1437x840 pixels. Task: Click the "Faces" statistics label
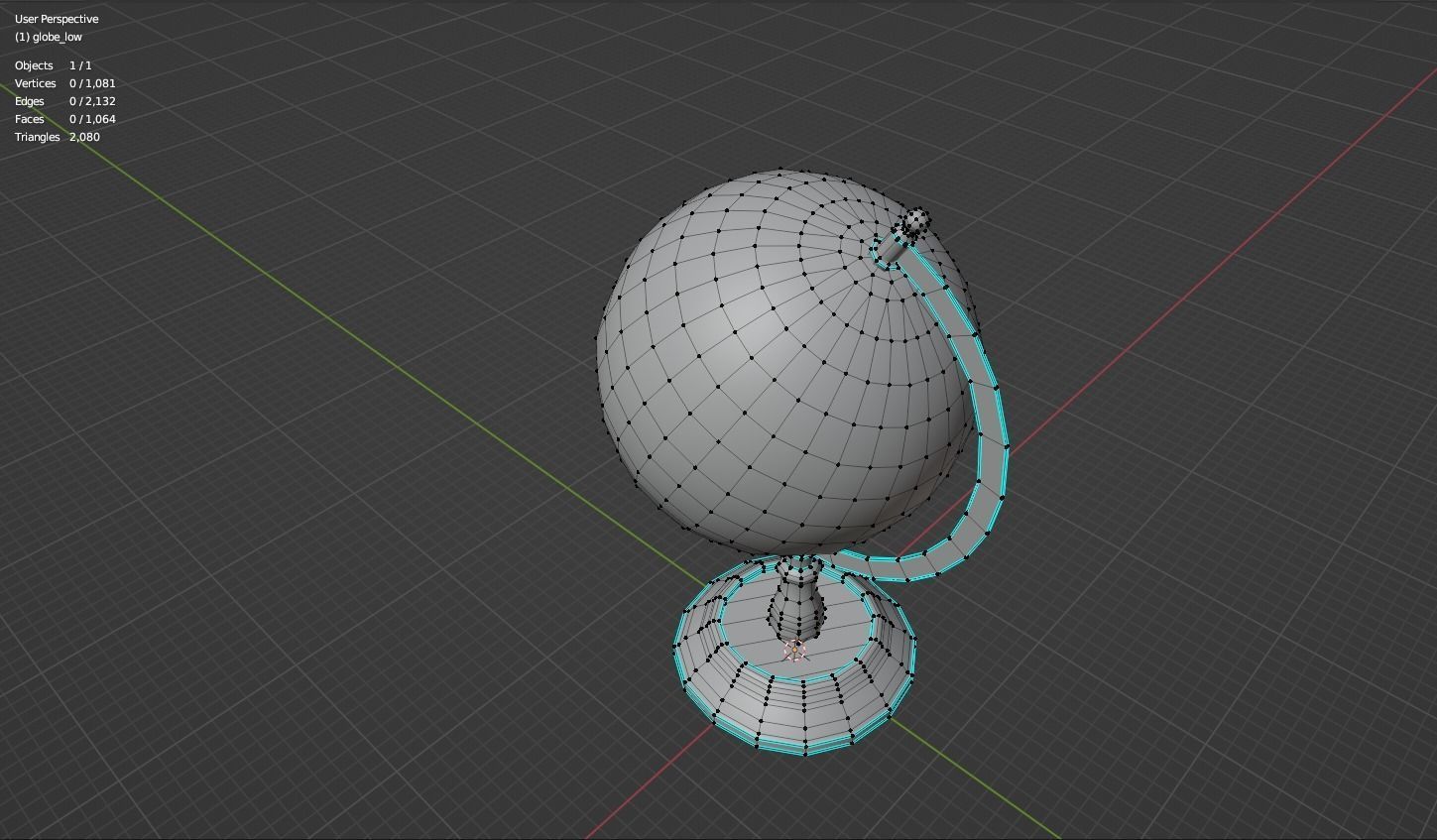[x=30, y=119]
